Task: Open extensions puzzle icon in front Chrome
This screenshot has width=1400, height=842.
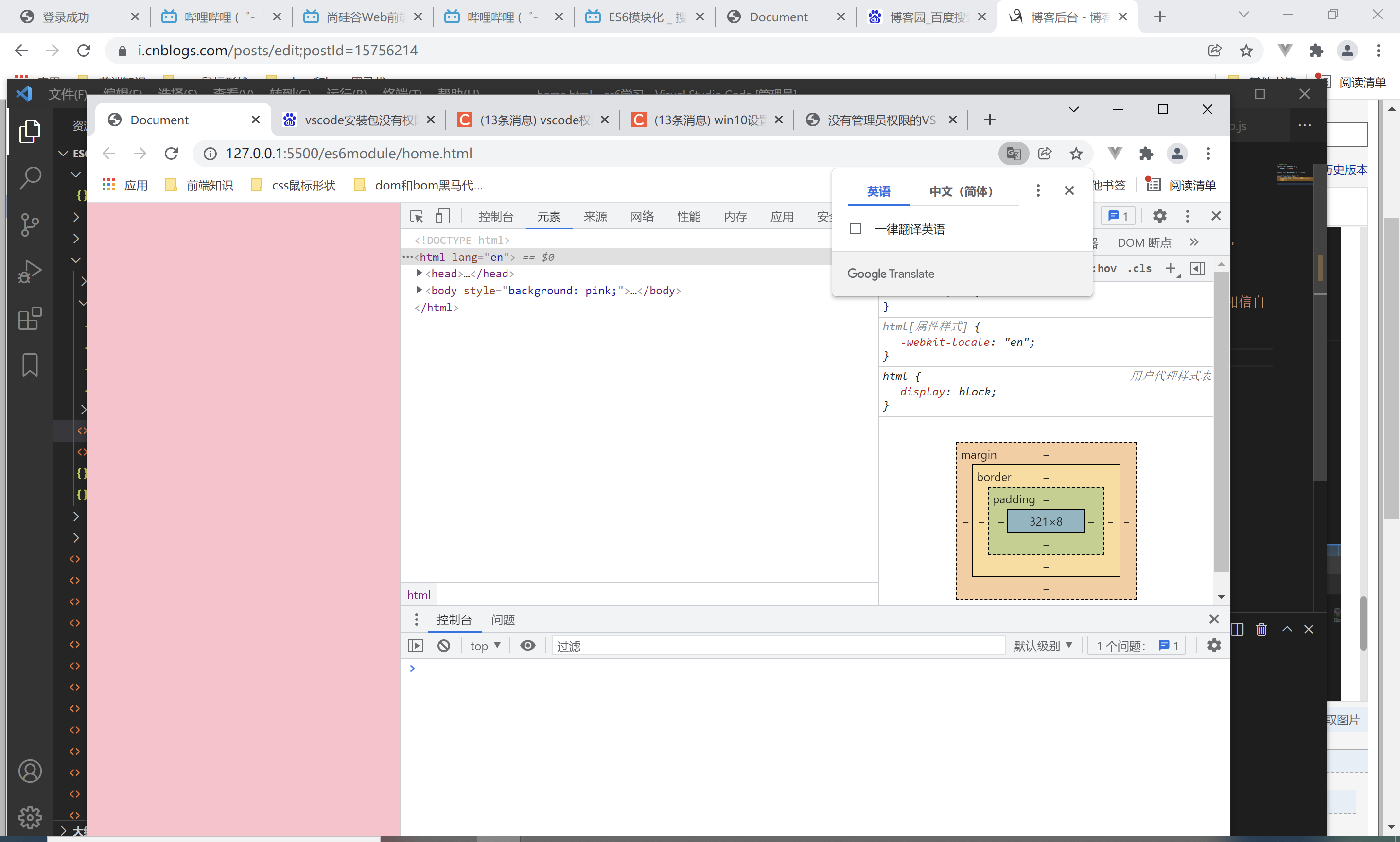Action: (1146, 153)
